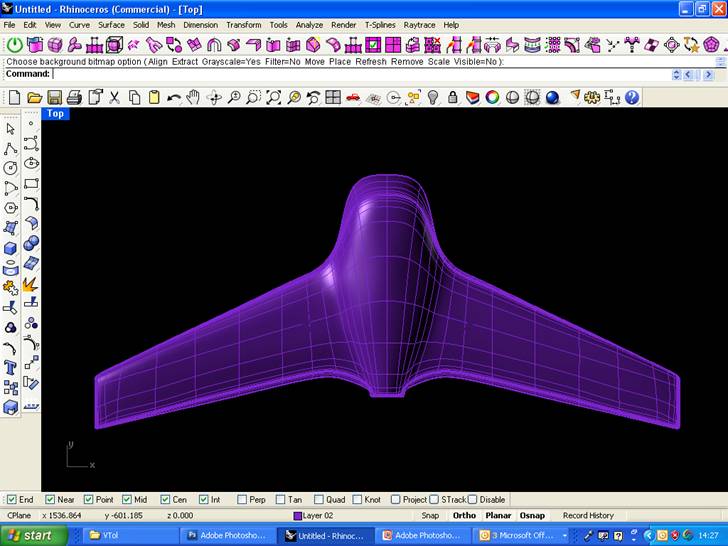Switch to VTol folder in taskbar
The image size is (728, 546).
[129, 535]
